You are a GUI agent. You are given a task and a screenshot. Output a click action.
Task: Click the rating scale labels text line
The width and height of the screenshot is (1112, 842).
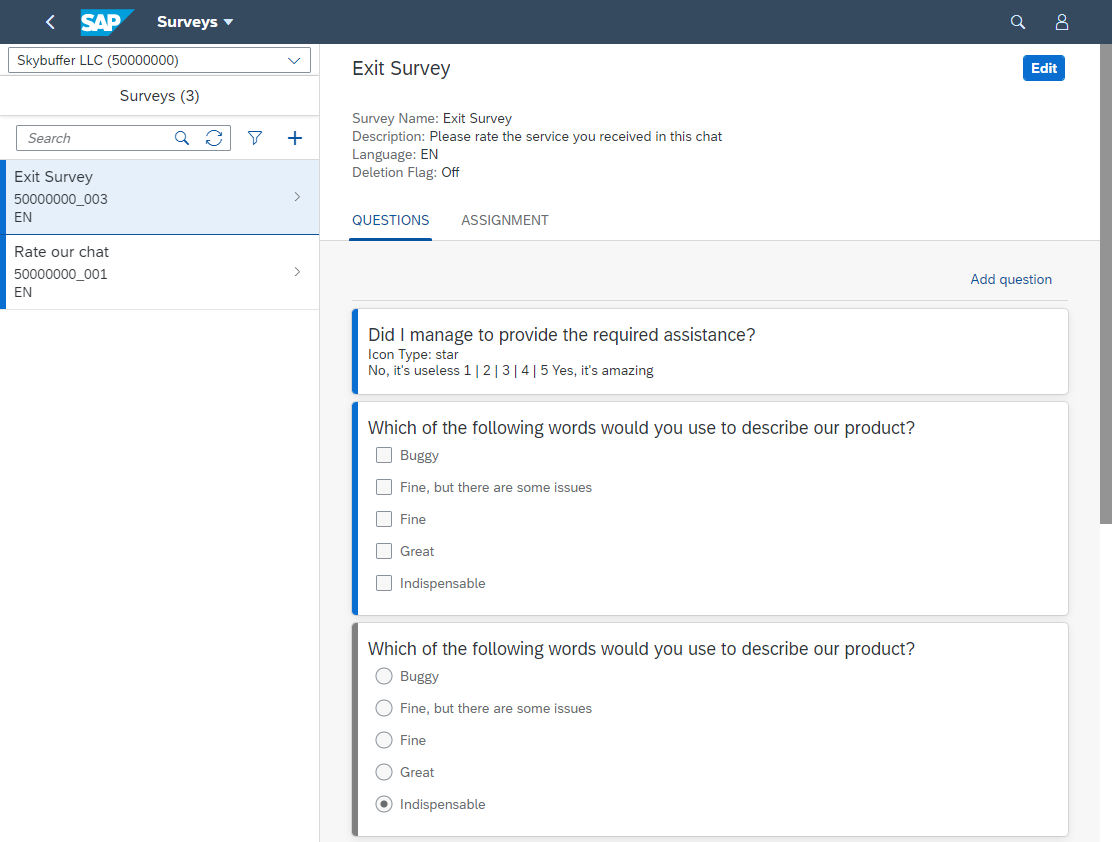[511, 370]
